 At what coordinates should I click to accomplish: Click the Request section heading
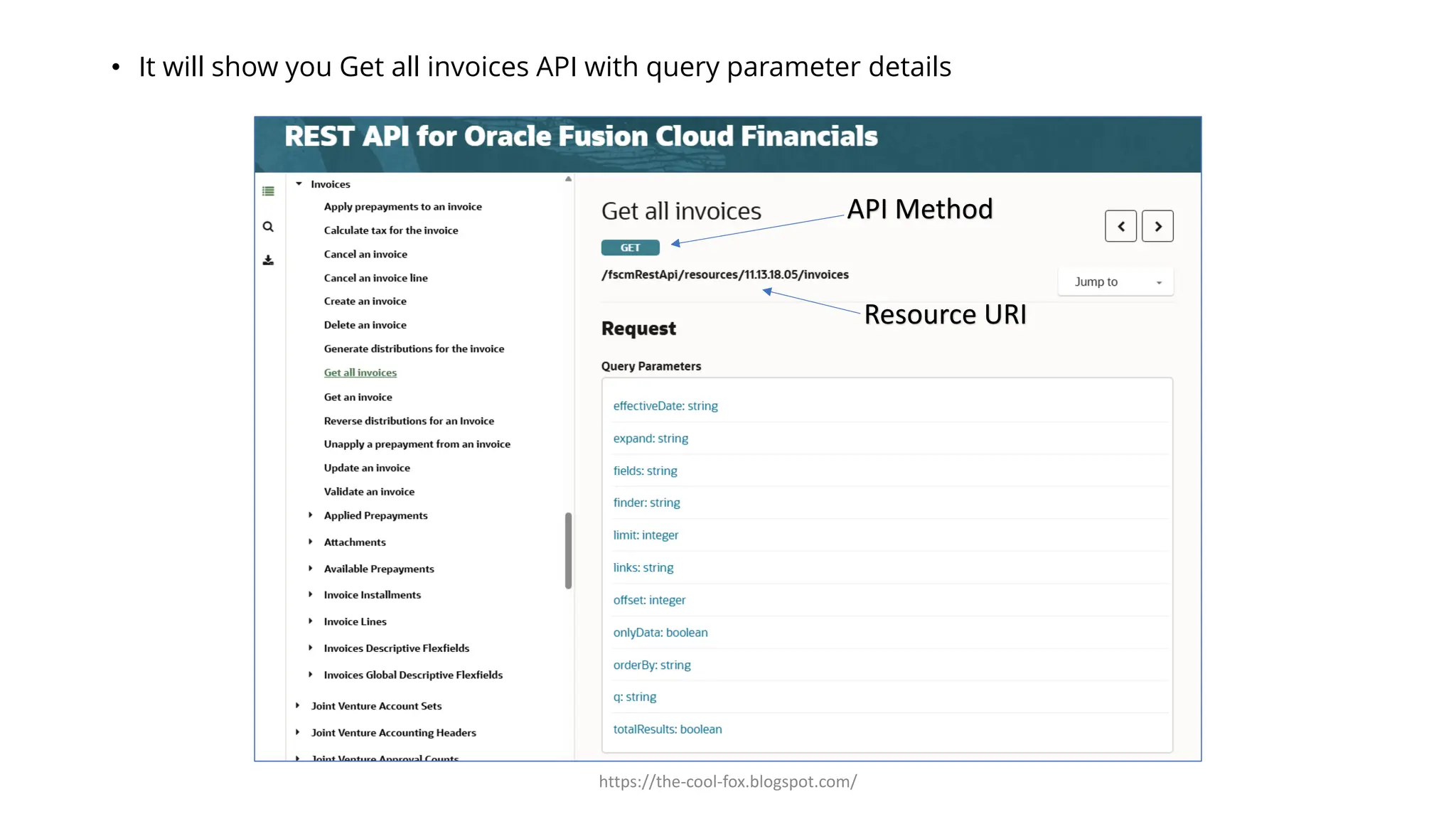coord(638,328)
